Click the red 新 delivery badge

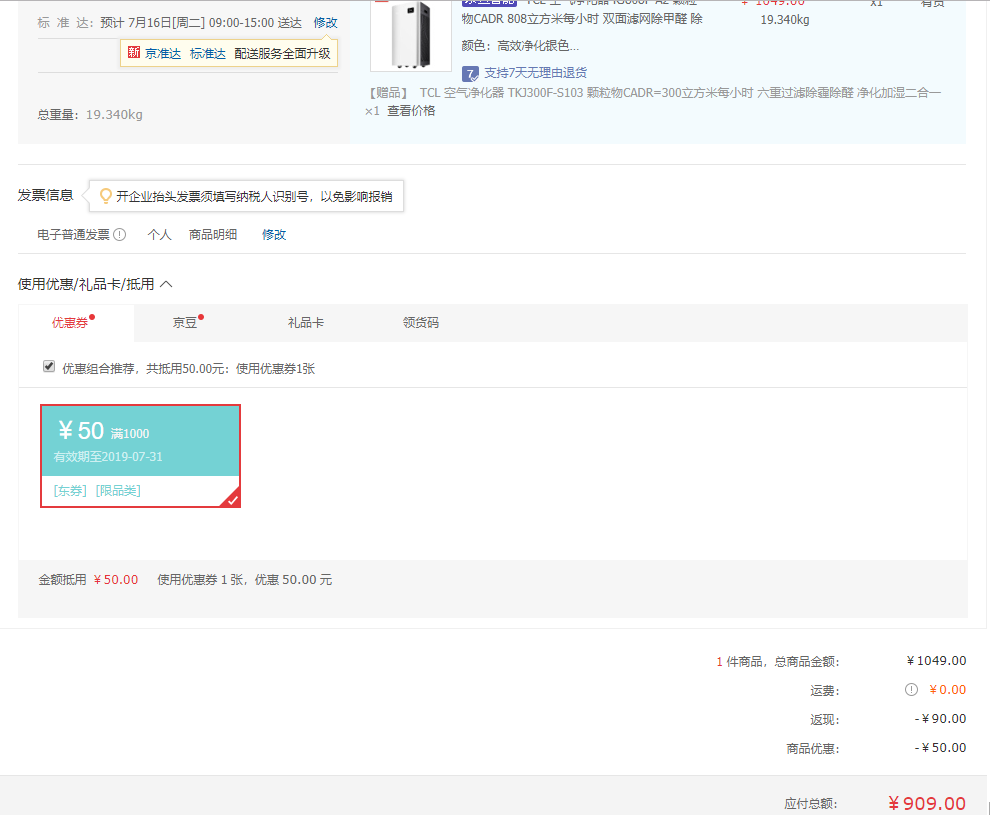133,52
